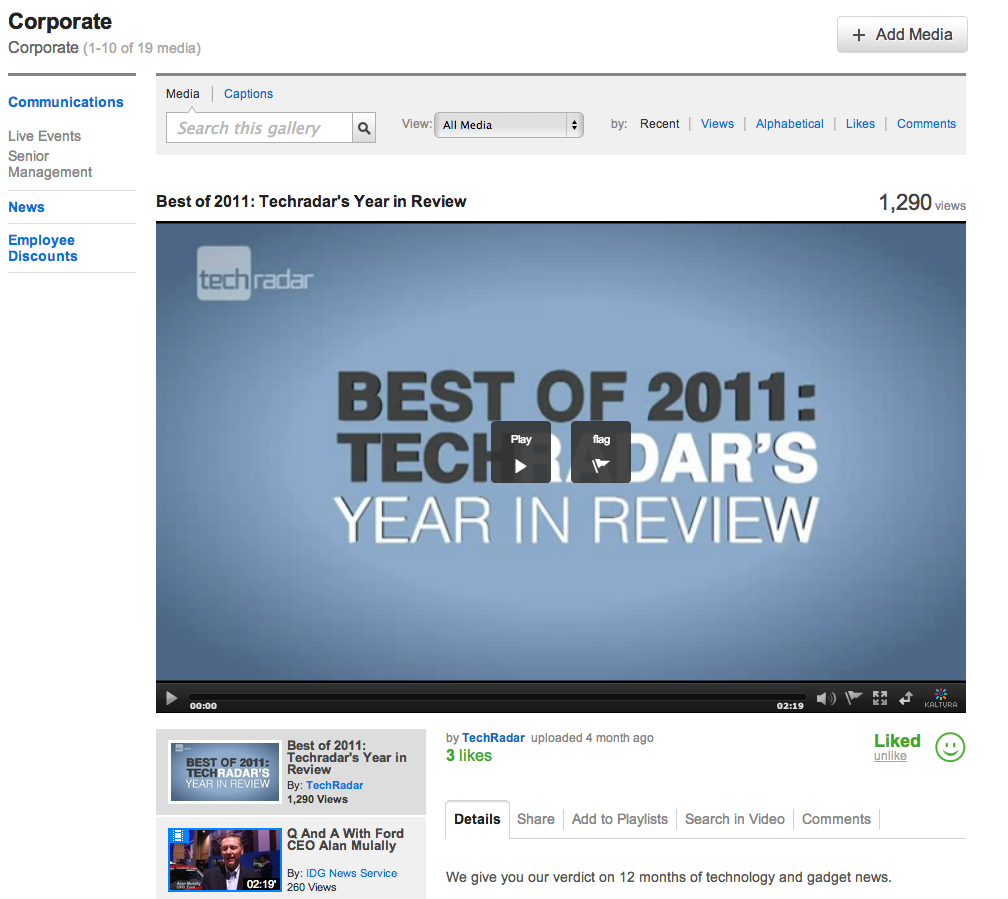Click the TechRadar uploader link beside uploaded date
The width and height of the screenshot is (1008, 899).
click(x=493, y=738)
